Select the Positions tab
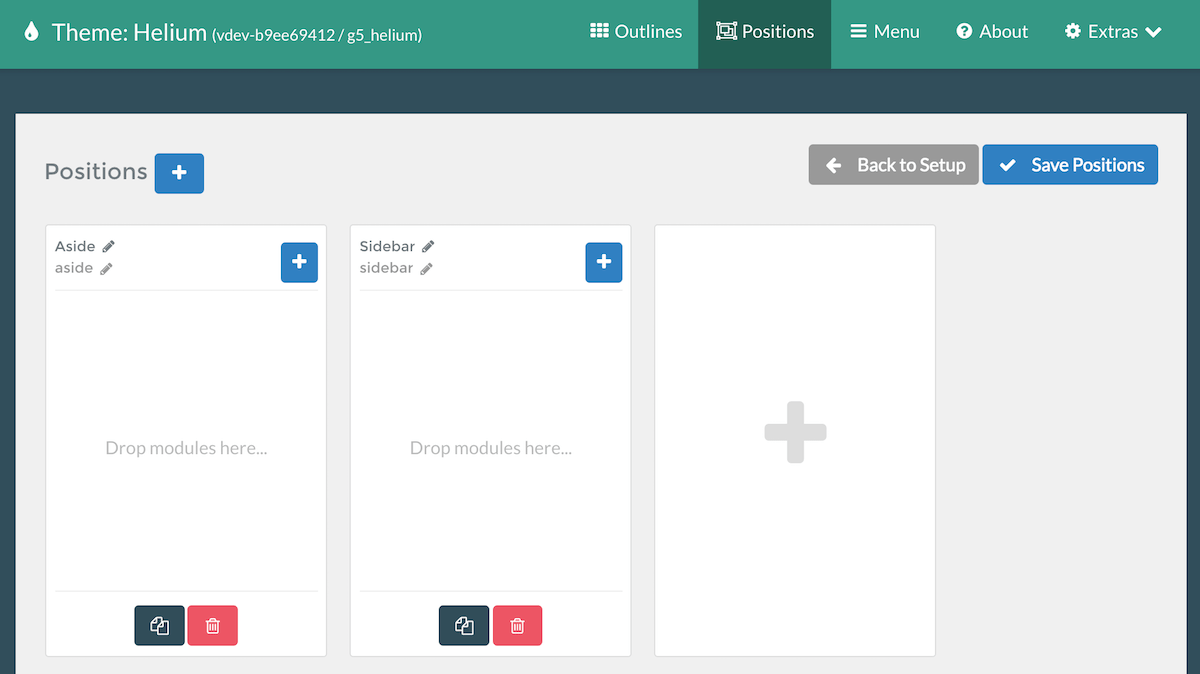The image size is (1200, 674). (765, 32)
